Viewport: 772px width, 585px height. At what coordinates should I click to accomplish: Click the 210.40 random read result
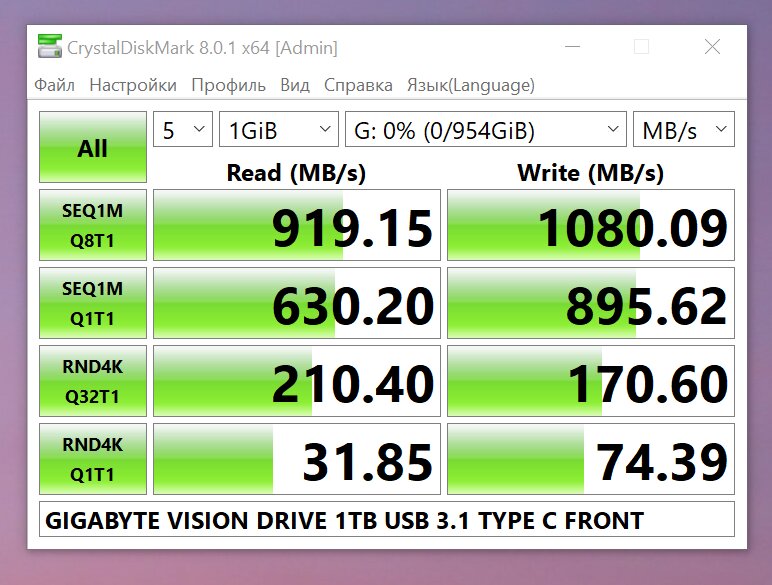[x=297, y=381]
